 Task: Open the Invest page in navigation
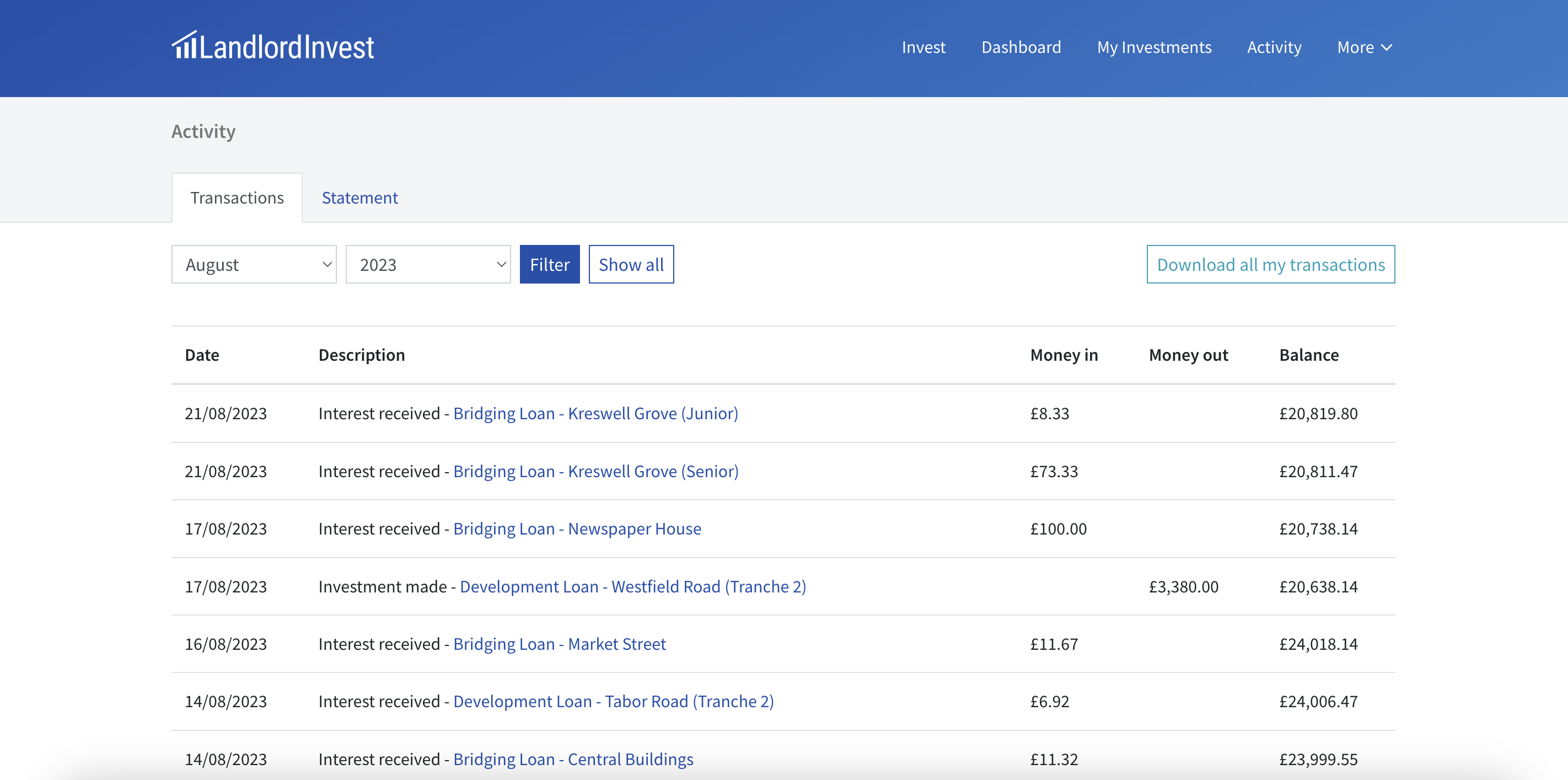click(x=923, y=47)
